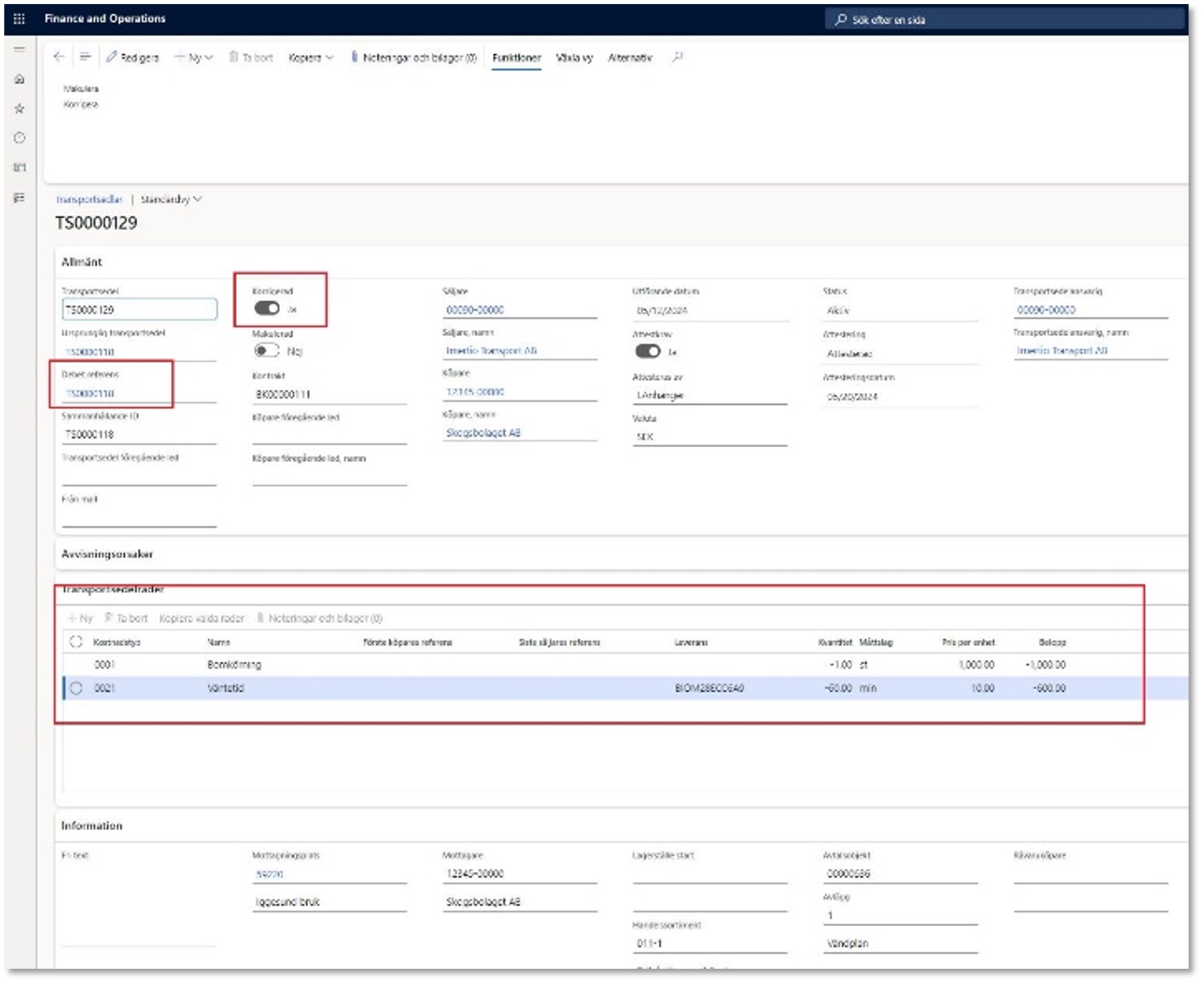Open Noteringar och bilagor (0) in lines toolbar
The image size is (1204, 985).
319,619
